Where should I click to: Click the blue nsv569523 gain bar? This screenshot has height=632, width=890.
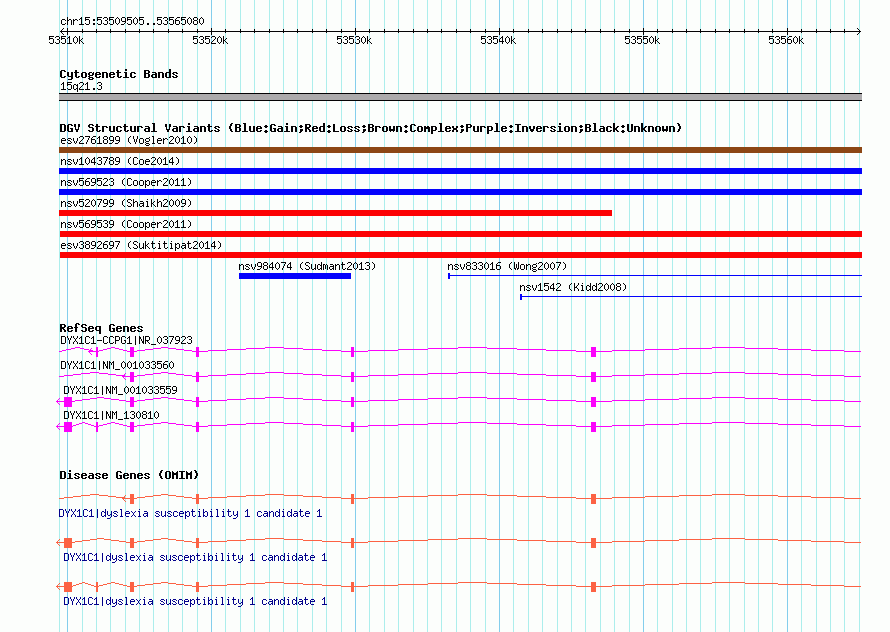click(460, 192)
